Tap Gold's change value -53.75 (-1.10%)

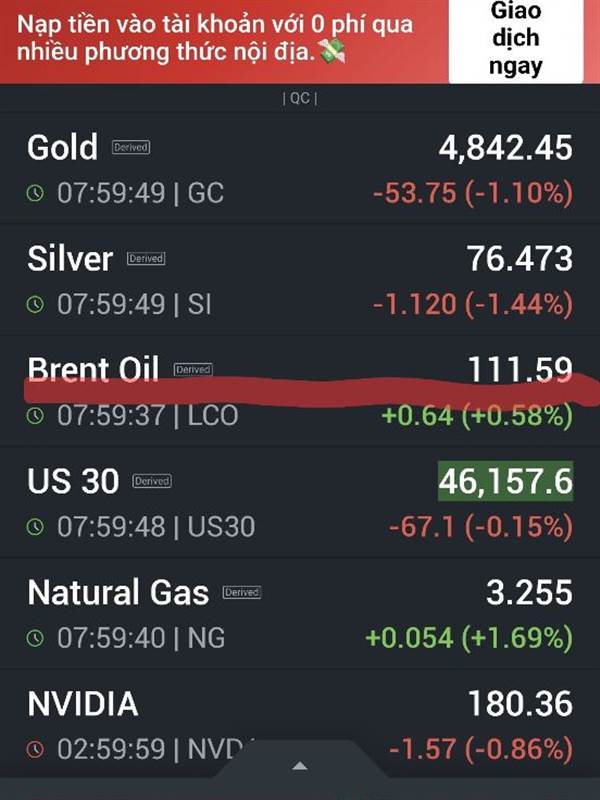click(x=472, y=193)
